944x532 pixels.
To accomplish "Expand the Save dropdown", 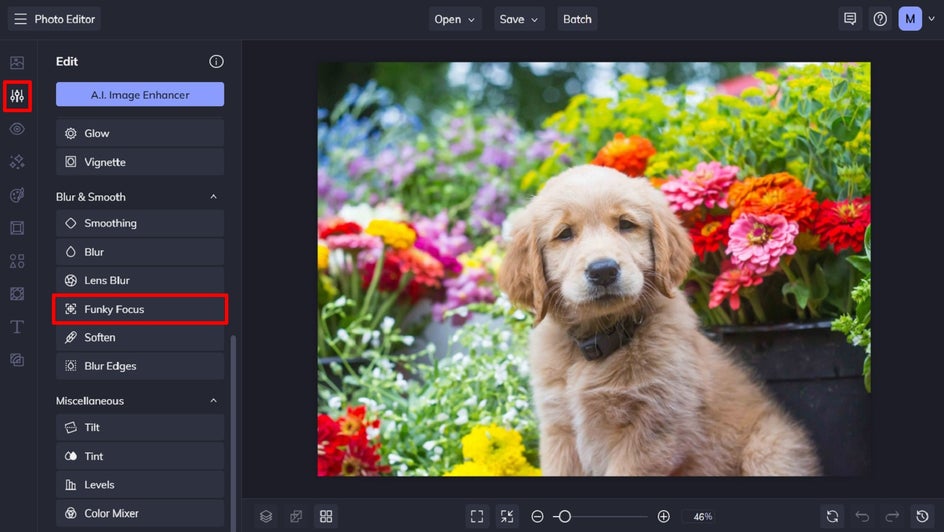I will tap(519, 19).
